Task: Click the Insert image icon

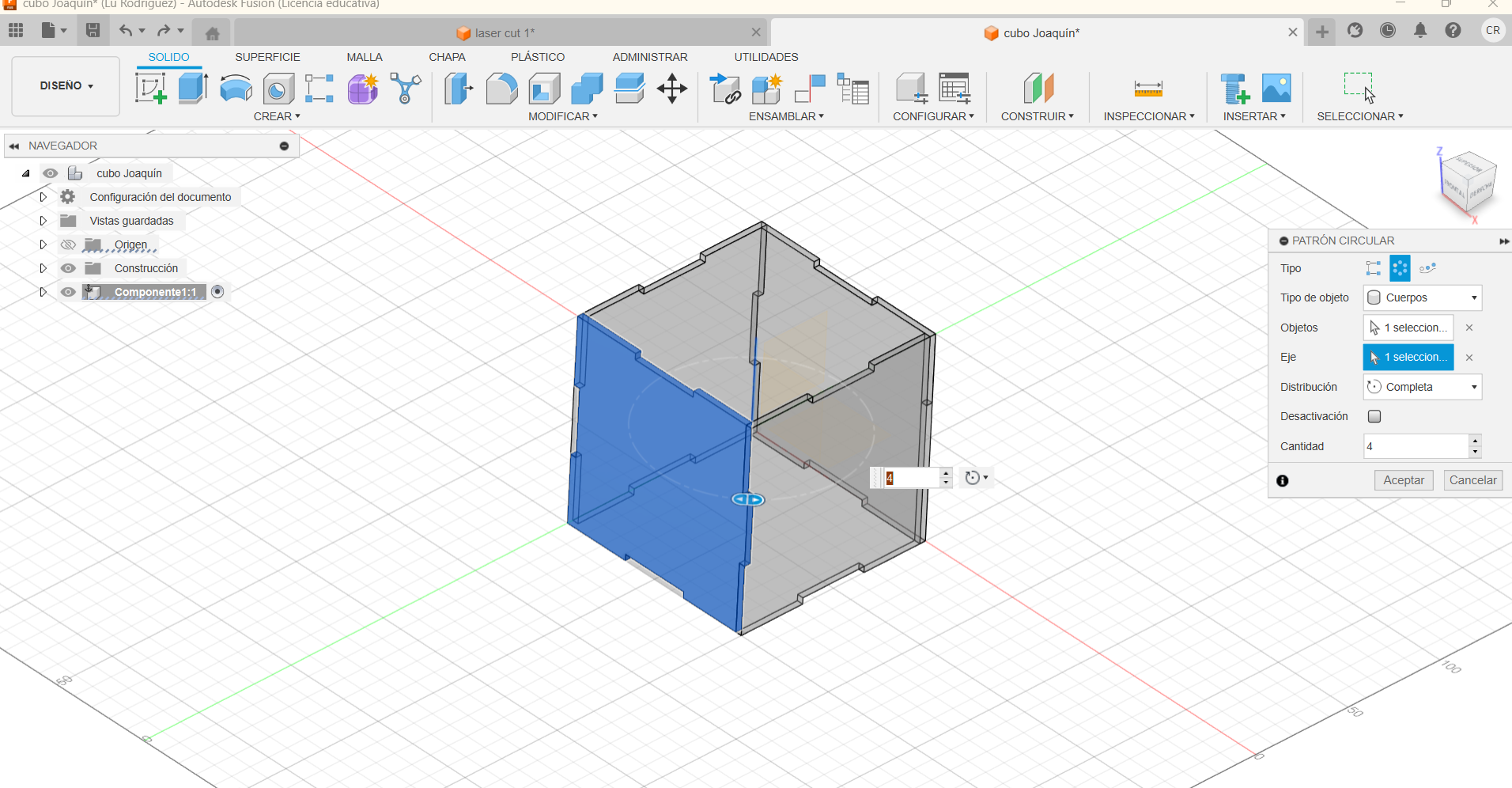Action: (x=1276, y=88)
